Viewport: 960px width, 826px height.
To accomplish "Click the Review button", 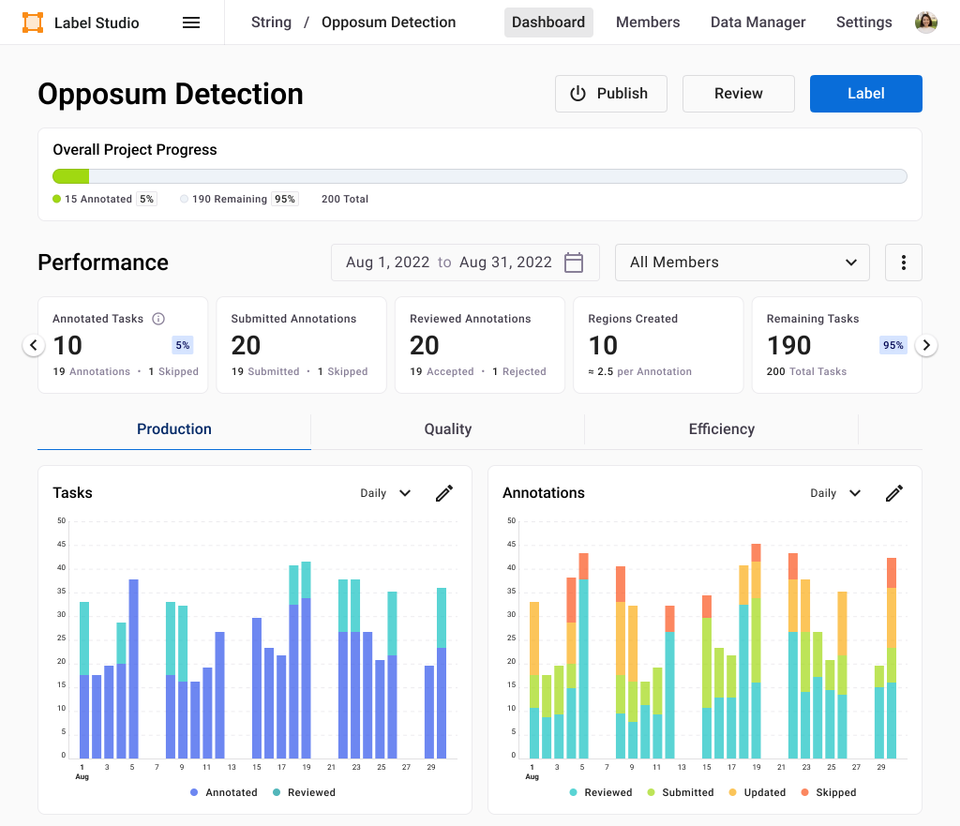I will coord(738,93).
